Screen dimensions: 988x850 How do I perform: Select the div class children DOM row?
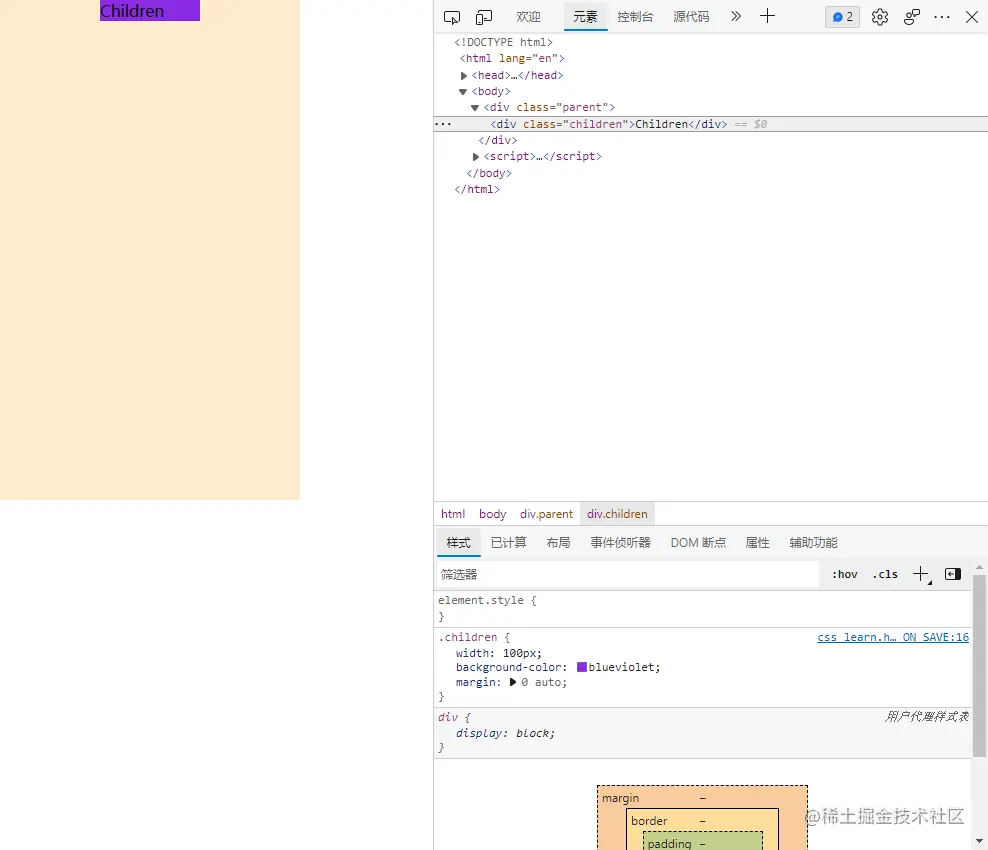point(711,124)
